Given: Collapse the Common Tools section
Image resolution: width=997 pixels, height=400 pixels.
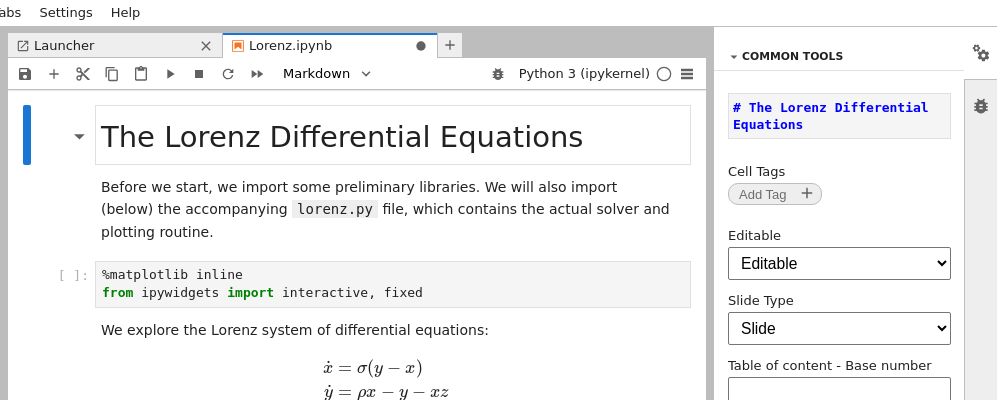Looking at the screenshot, I should tap(734, 57).
